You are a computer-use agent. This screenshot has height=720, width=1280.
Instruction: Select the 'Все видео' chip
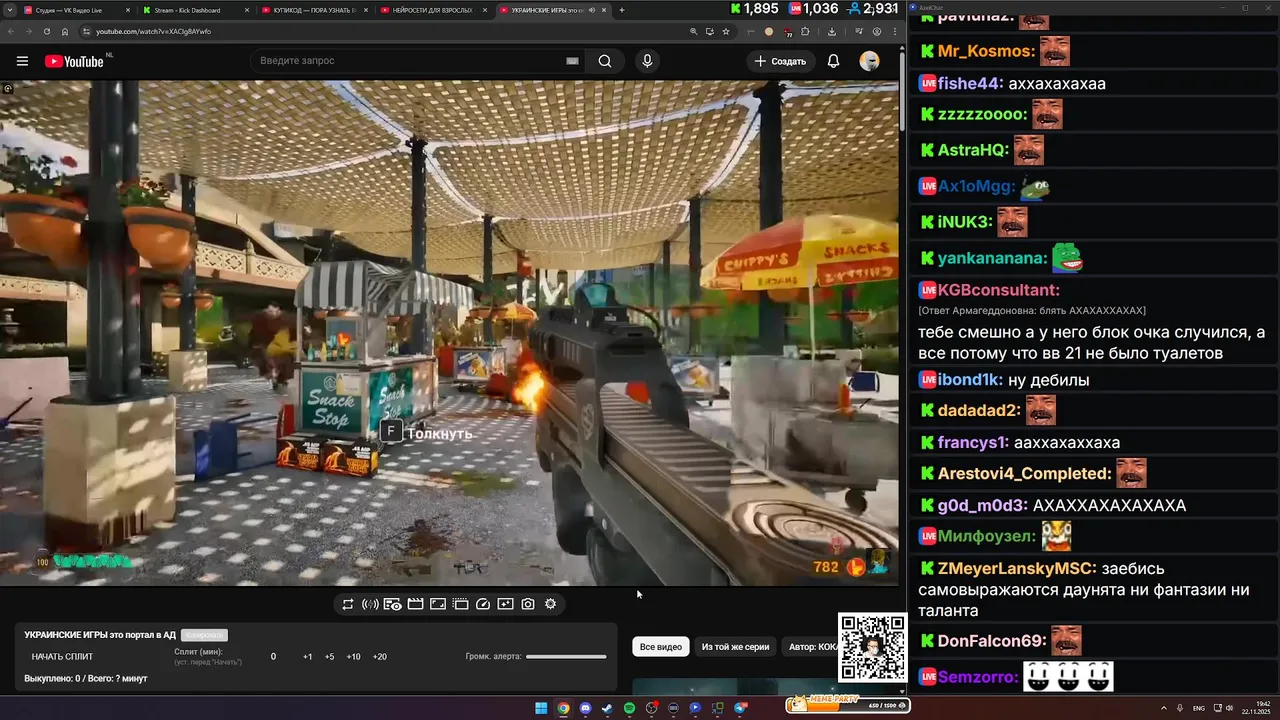(x=661, y=647)
